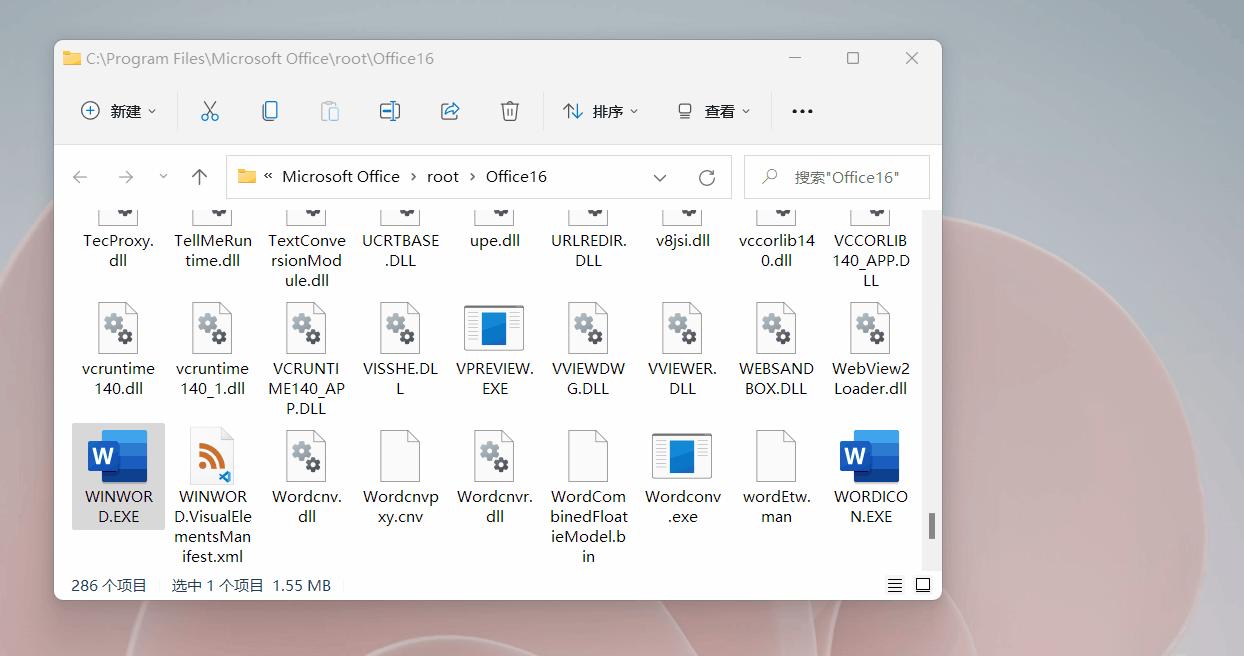Click the Cut scissors icon on the toolbar
Viewport: 1244px width, 656px height.
point(209,110)
